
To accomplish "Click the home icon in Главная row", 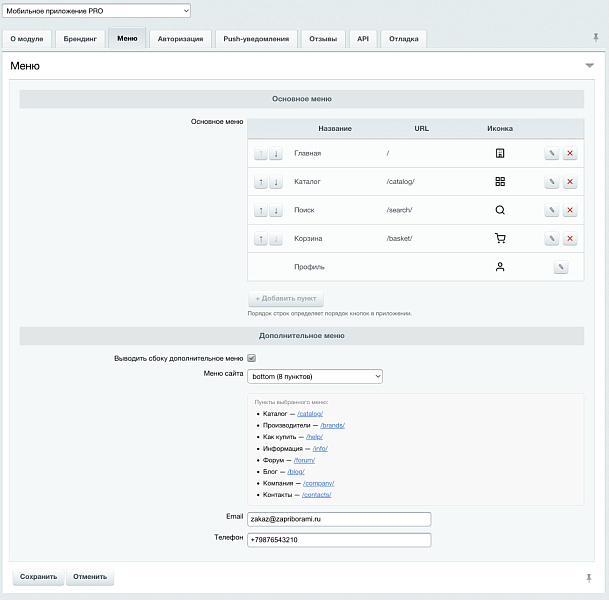I will [x=500, y=153].
